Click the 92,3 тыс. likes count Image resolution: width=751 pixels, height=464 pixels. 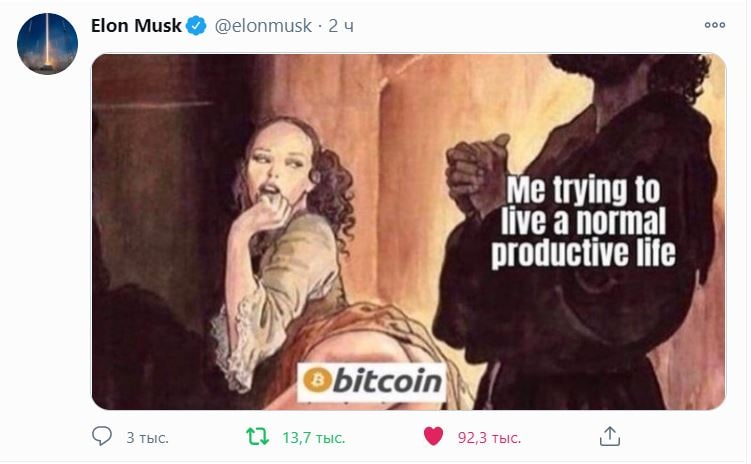click(x=489, y=438)
